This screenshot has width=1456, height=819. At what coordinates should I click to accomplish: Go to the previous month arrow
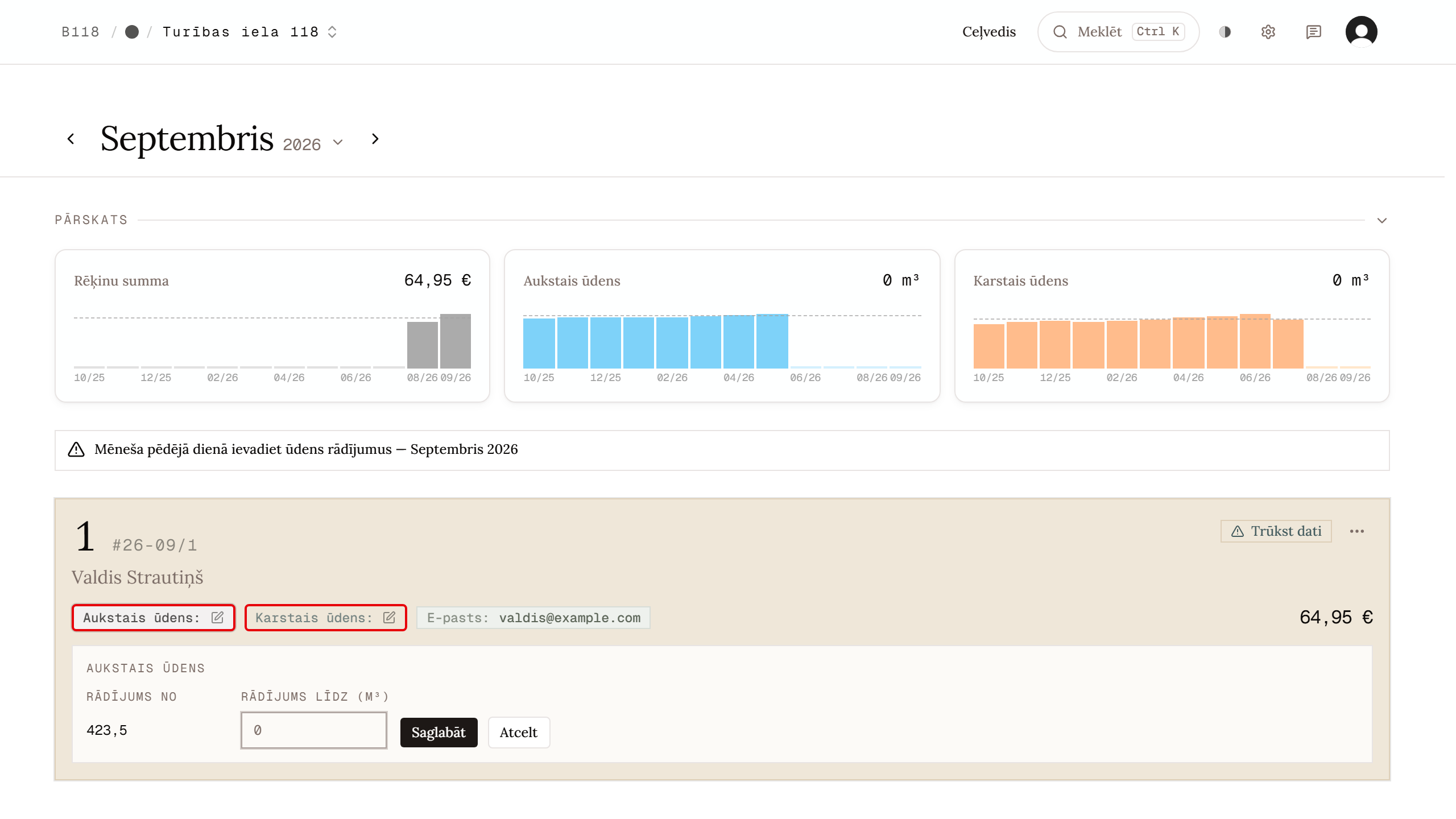click(71, 139)
